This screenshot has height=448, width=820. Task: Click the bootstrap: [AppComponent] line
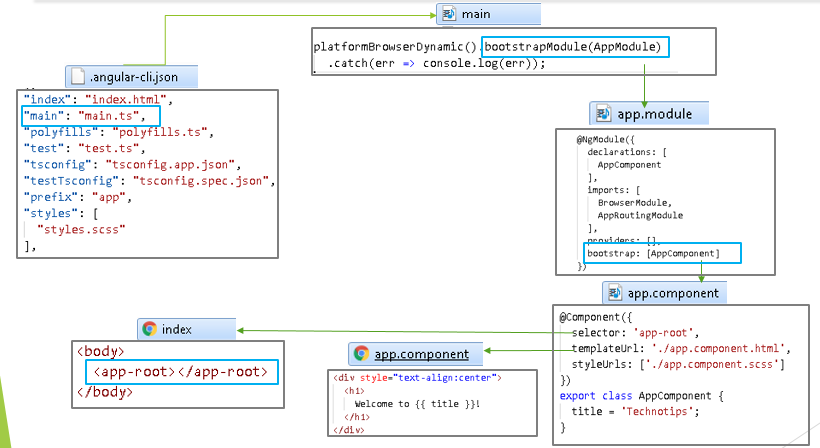653,253
